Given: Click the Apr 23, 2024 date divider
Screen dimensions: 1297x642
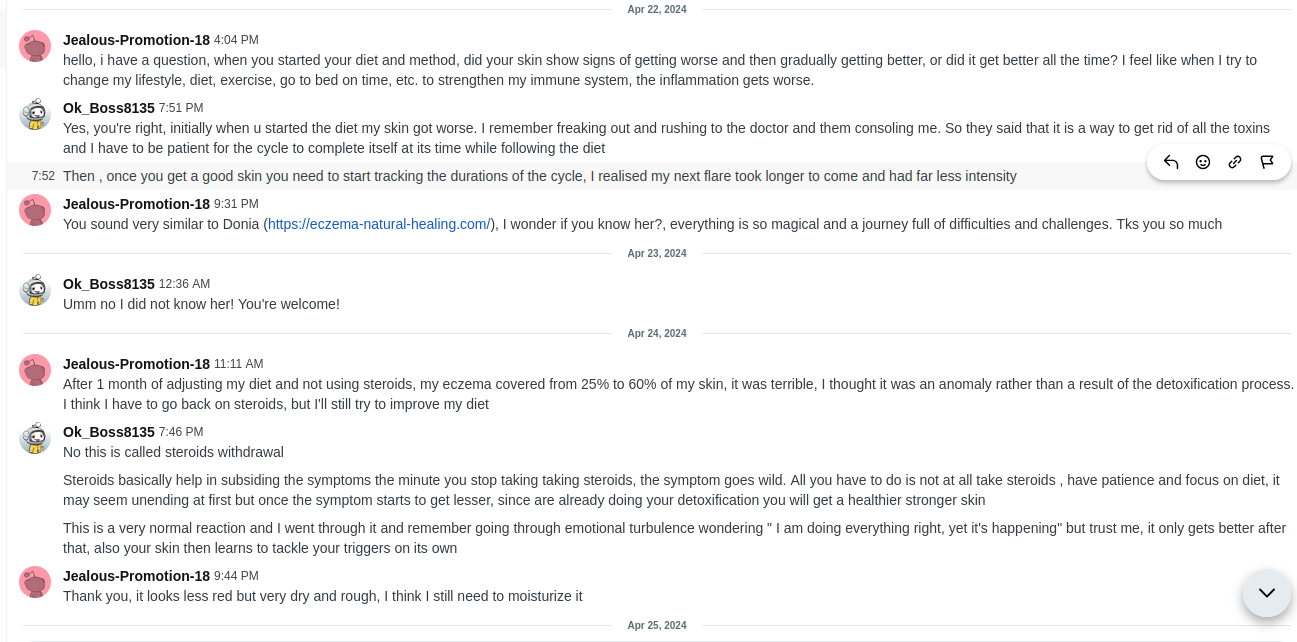Looking at the screenshot, I should point(656,253).
